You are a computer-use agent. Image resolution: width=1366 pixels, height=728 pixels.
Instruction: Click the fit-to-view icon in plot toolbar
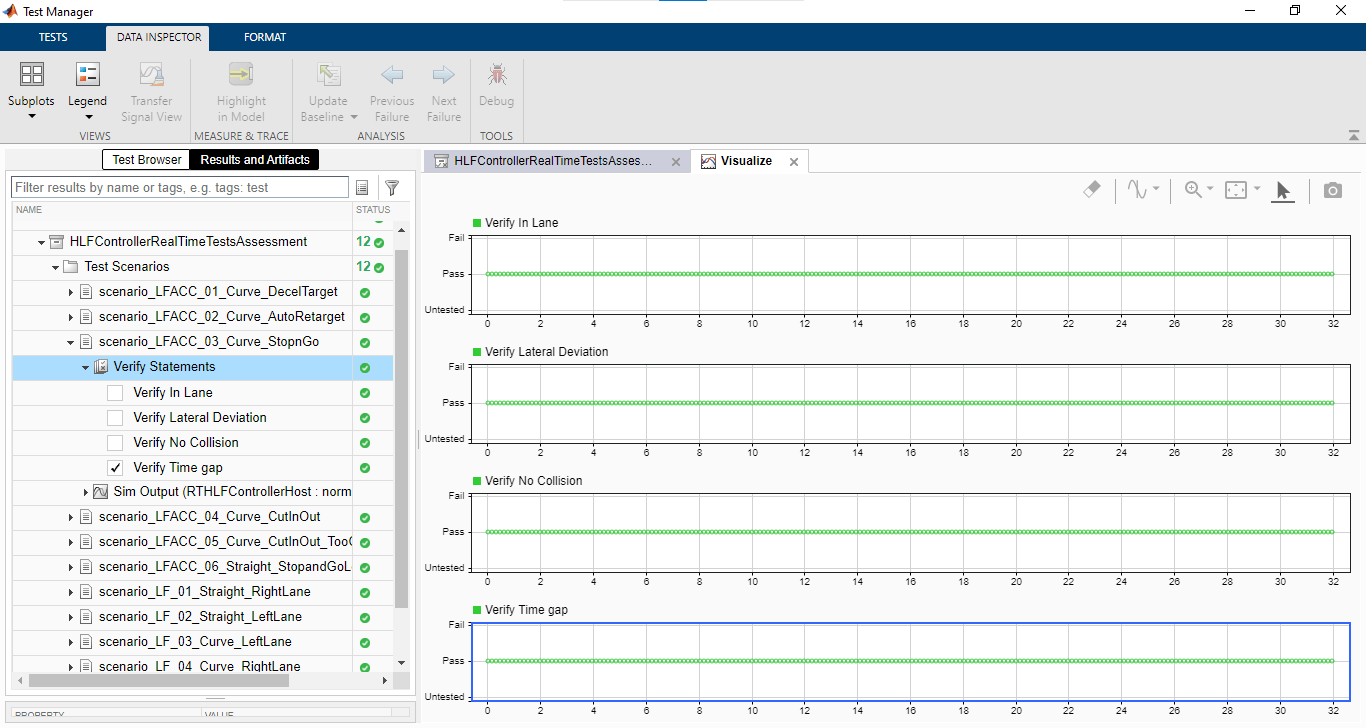click(x=1236, y=190)
